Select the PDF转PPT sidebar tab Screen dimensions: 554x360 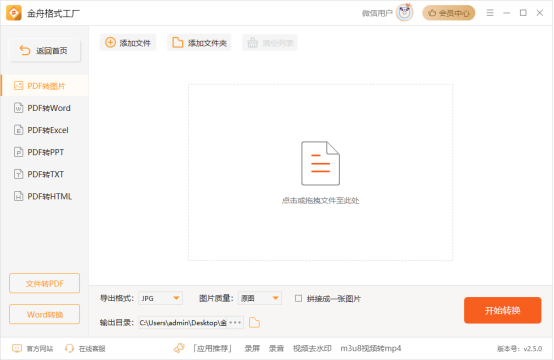tap(45, 152)
